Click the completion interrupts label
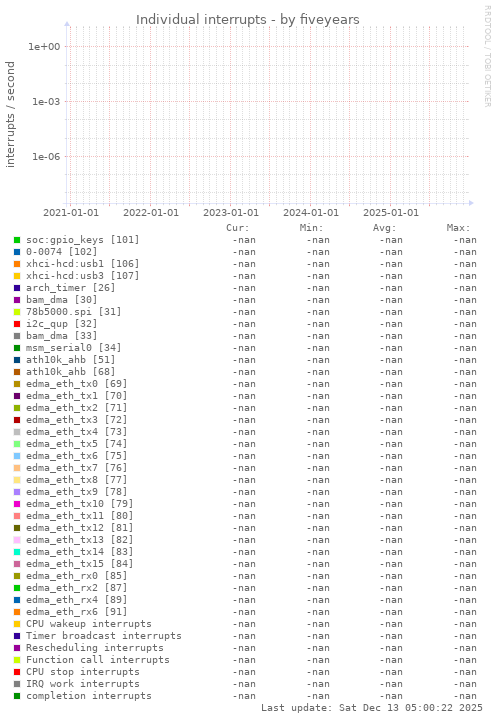 click(89, 696)
